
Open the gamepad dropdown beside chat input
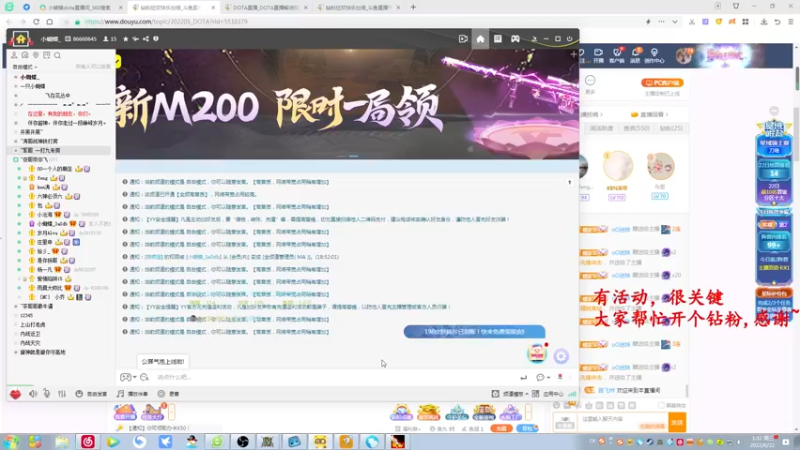(x=128, y=378)
